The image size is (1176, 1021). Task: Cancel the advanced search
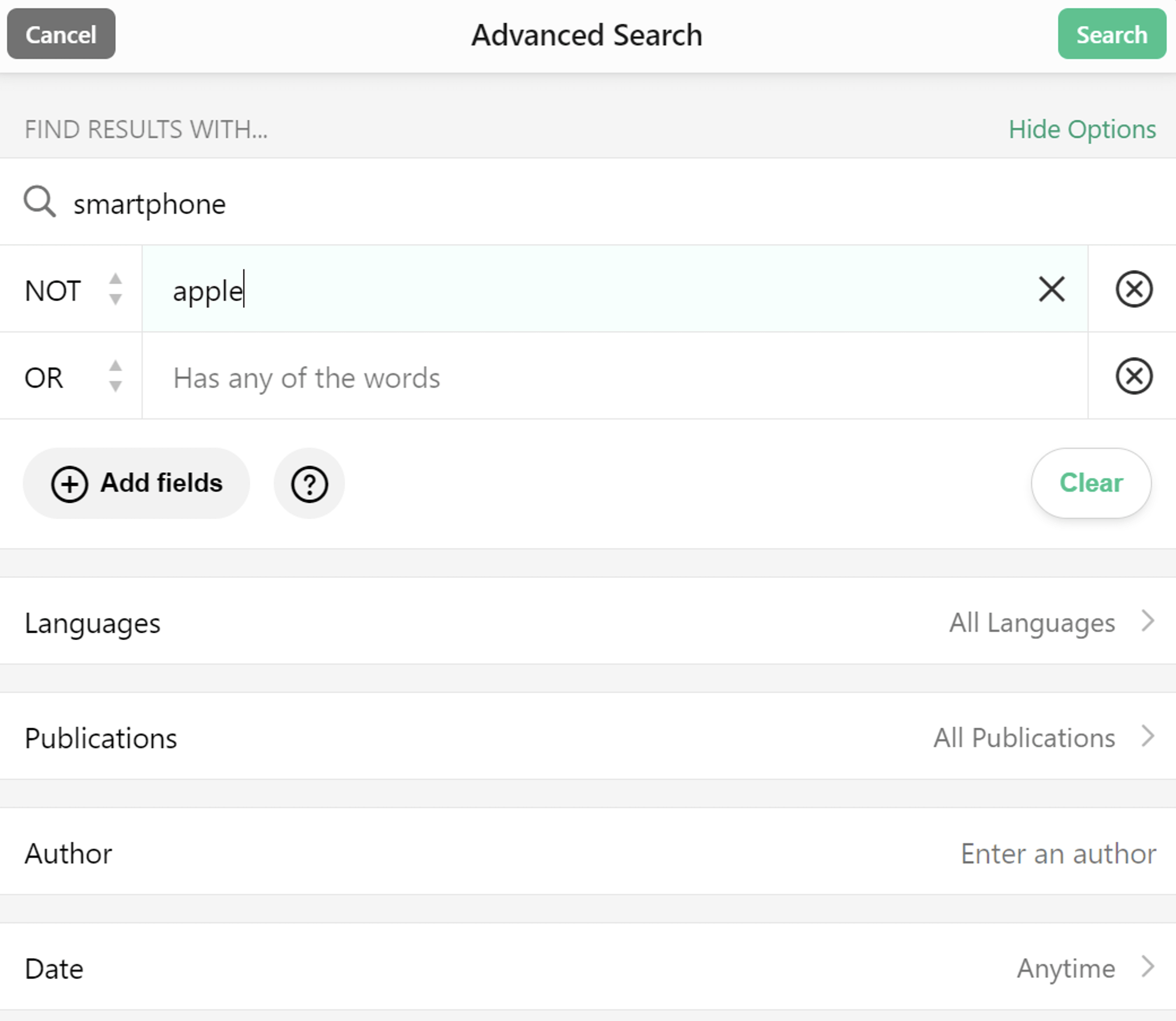[61, 34]
